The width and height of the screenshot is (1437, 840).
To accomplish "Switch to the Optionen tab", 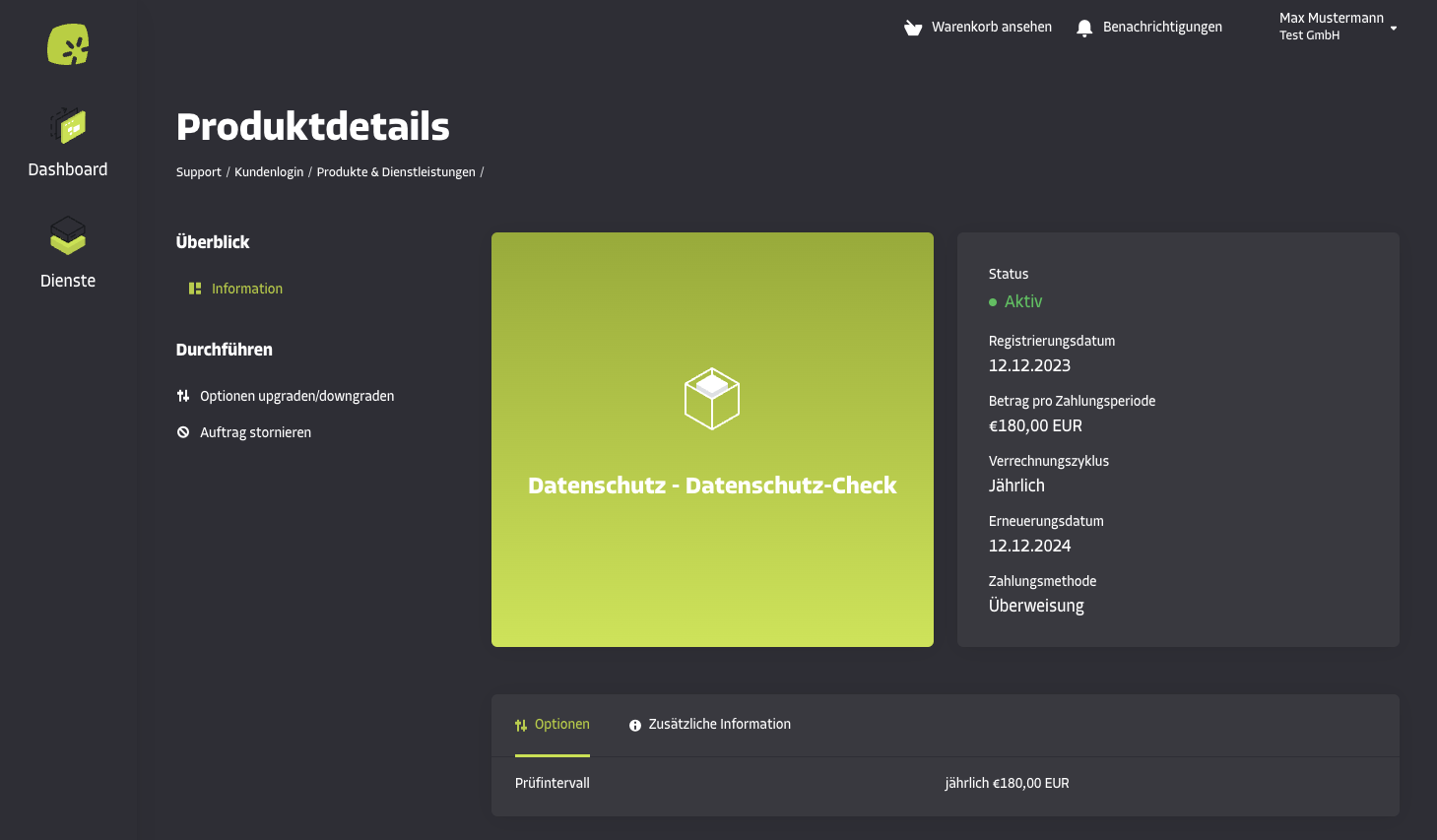I will pos(553,725).
